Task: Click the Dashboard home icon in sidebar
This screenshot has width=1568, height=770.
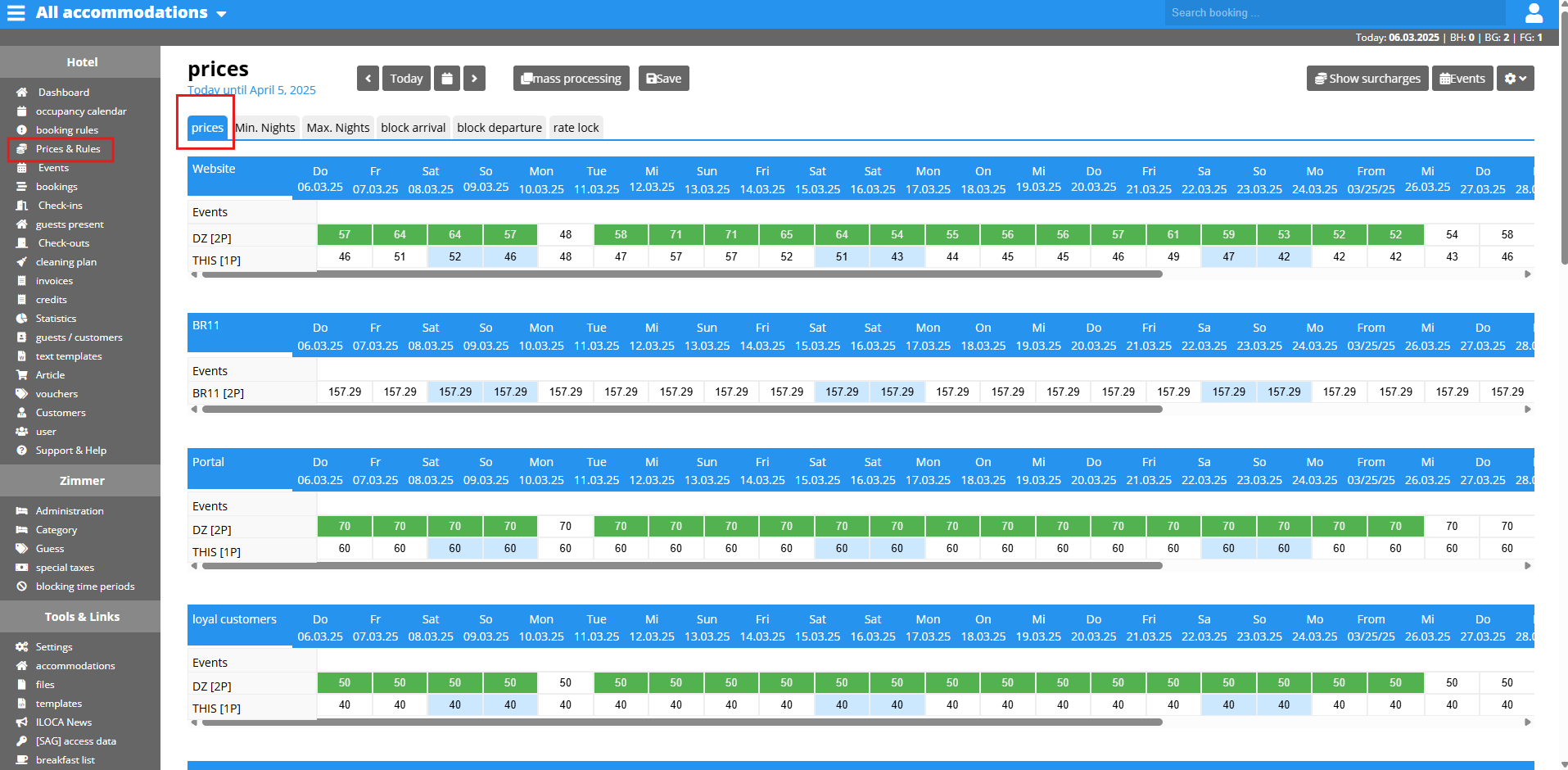Action: tap(22, 93)
